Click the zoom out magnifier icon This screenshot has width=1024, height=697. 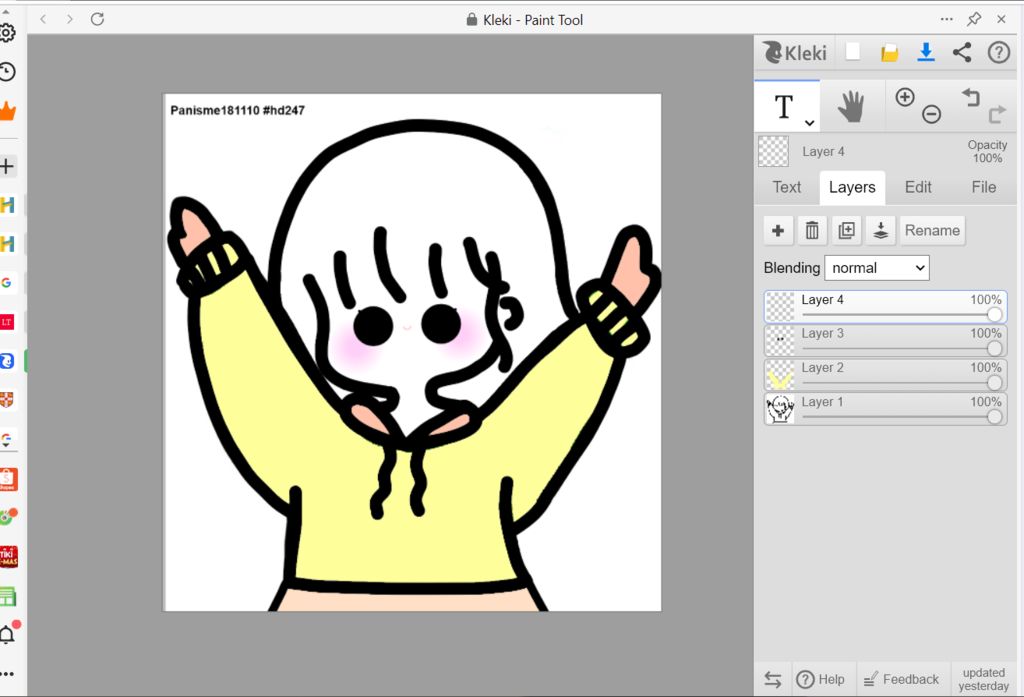(931, 114)
